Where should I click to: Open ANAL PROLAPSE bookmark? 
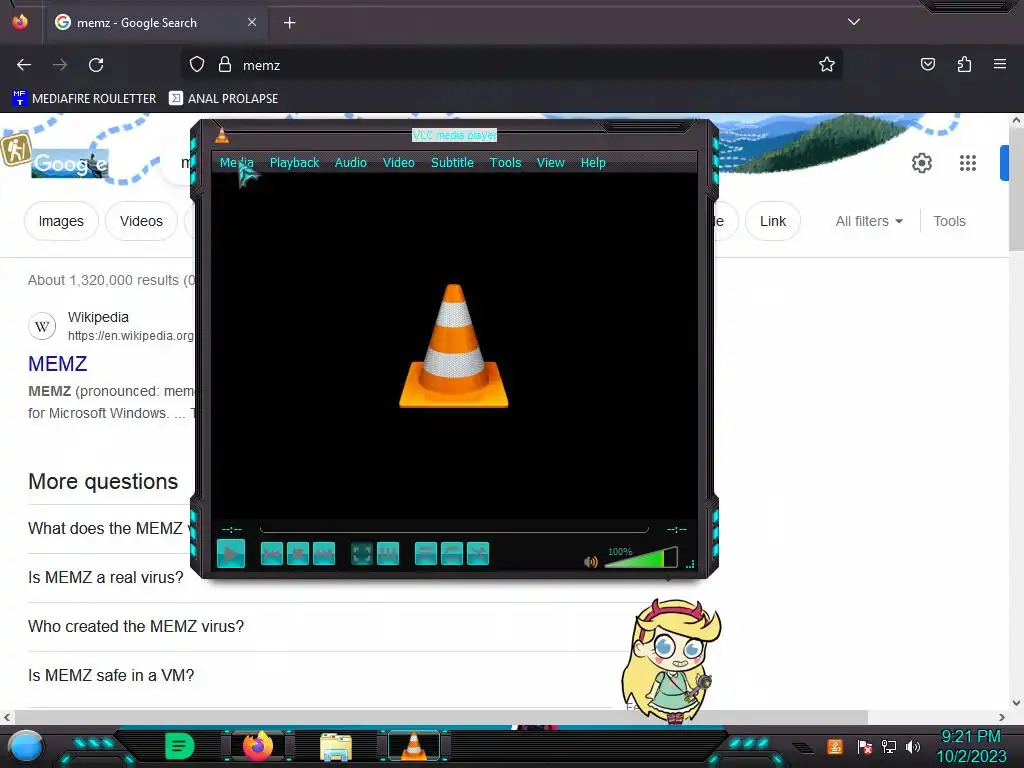(223, 99)
